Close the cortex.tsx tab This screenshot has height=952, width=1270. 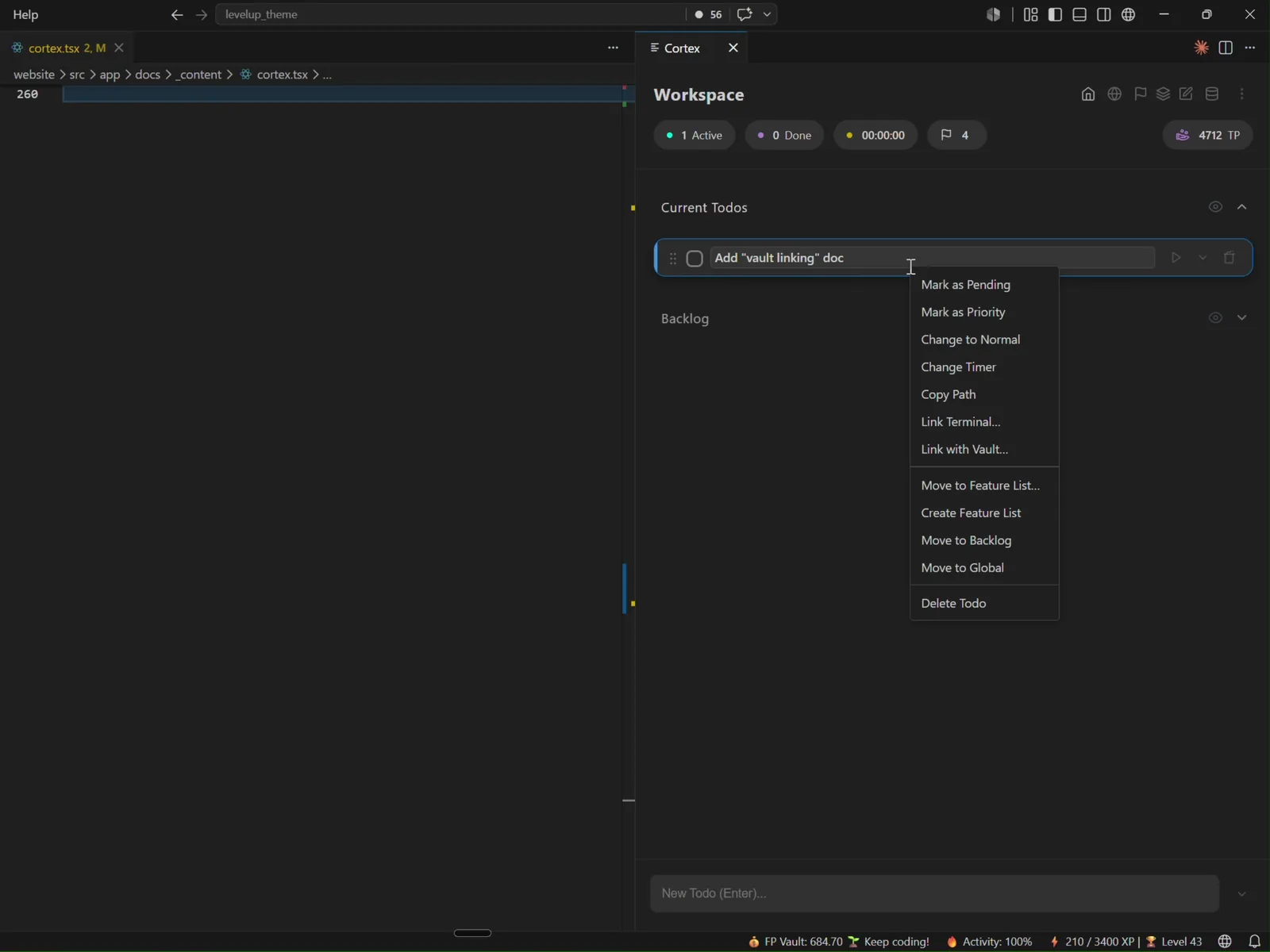click(x=119, y=48)
